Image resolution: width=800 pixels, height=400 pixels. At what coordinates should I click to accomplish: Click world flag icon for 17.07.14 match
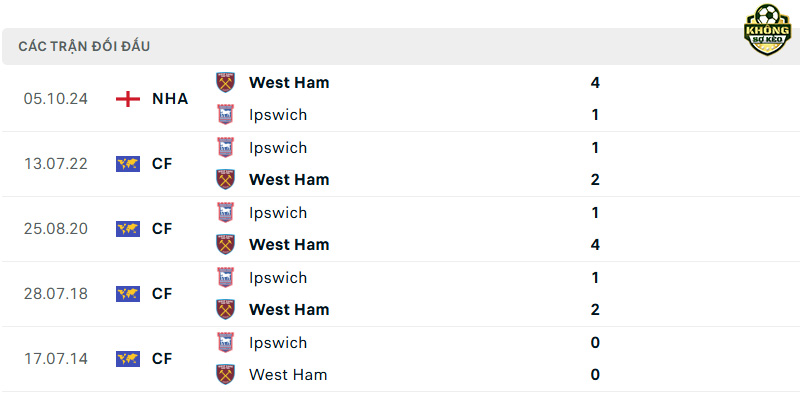click(128, 359)
